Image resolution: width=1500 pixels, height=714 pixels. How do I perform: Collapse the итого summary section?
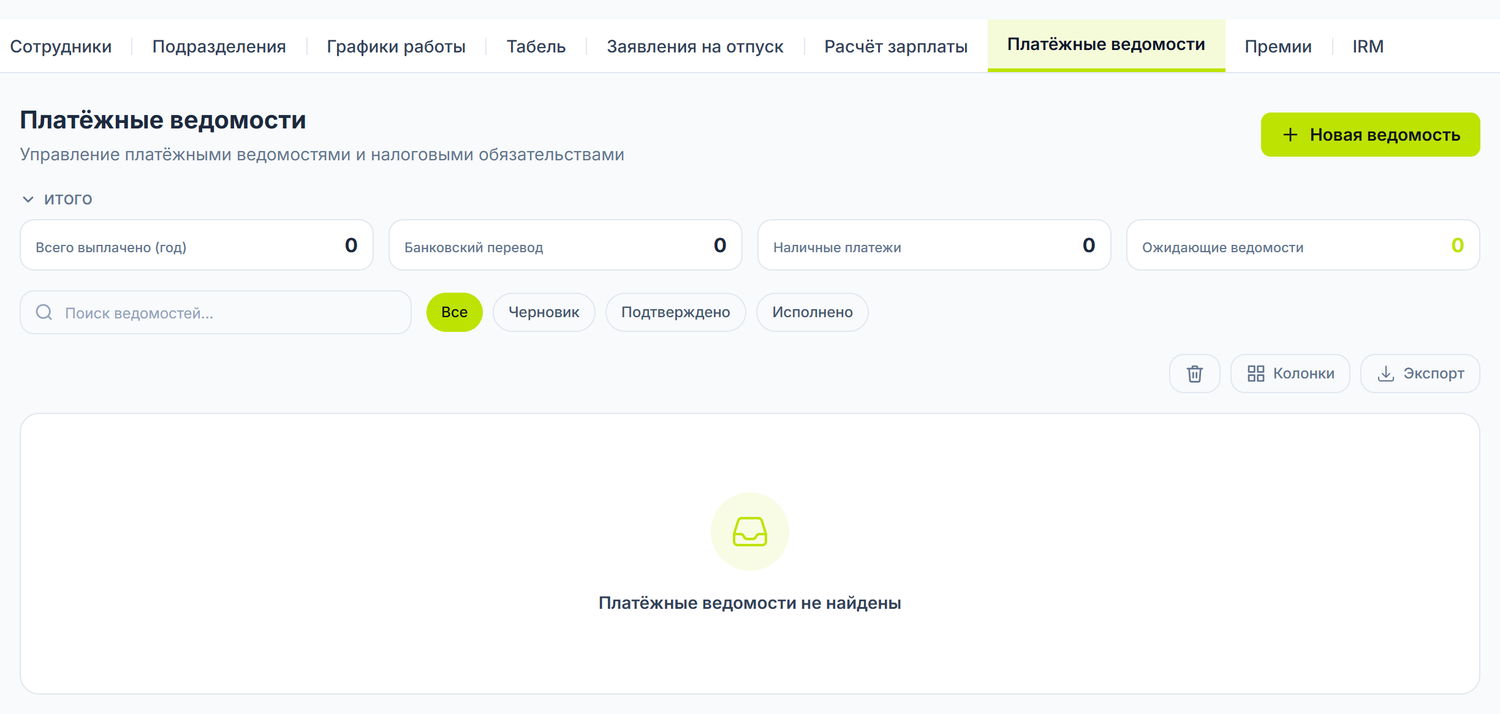pyautogui.click(x=57, y=199)
